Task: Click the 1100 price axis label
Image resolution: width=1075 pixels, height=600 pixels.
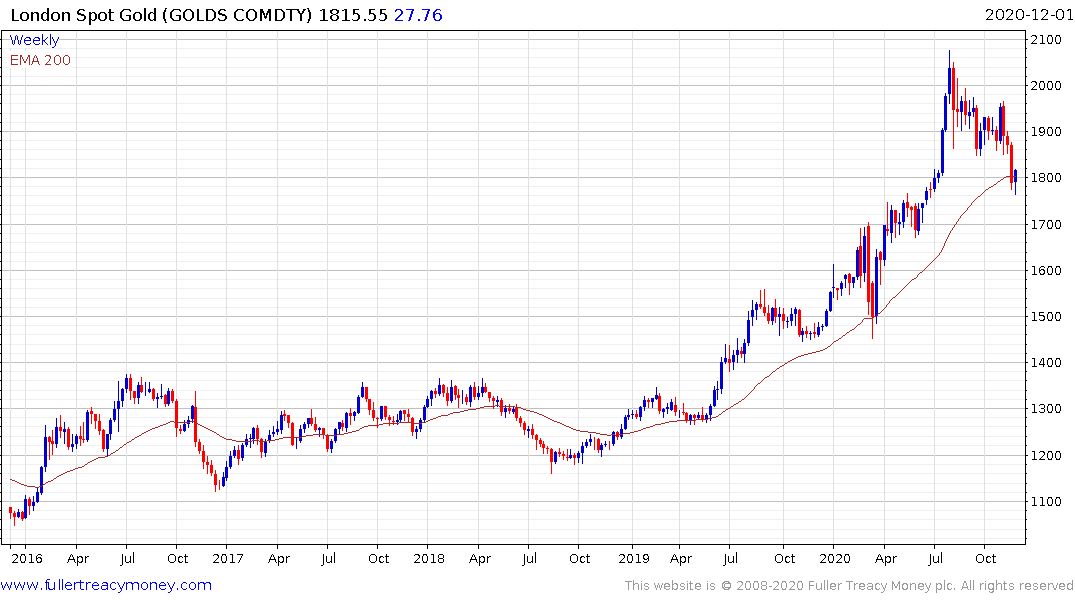Action: click(1046, 501)
